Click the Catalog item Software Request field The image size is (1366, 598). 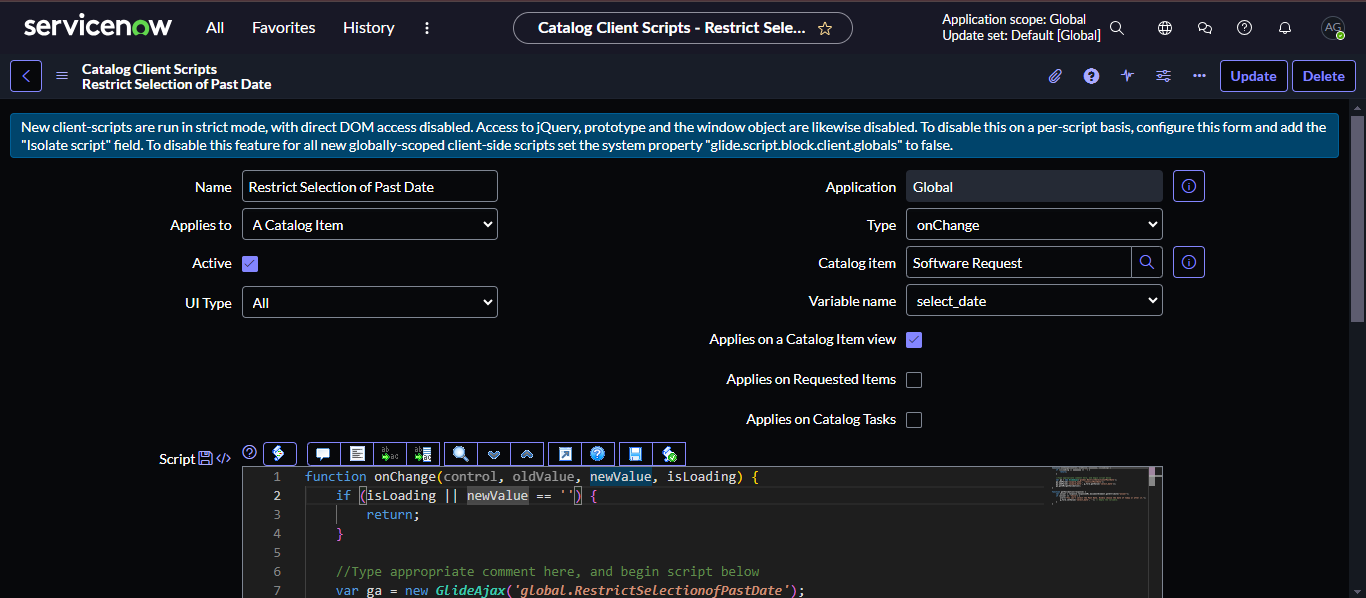click(x=1019, y=262)
